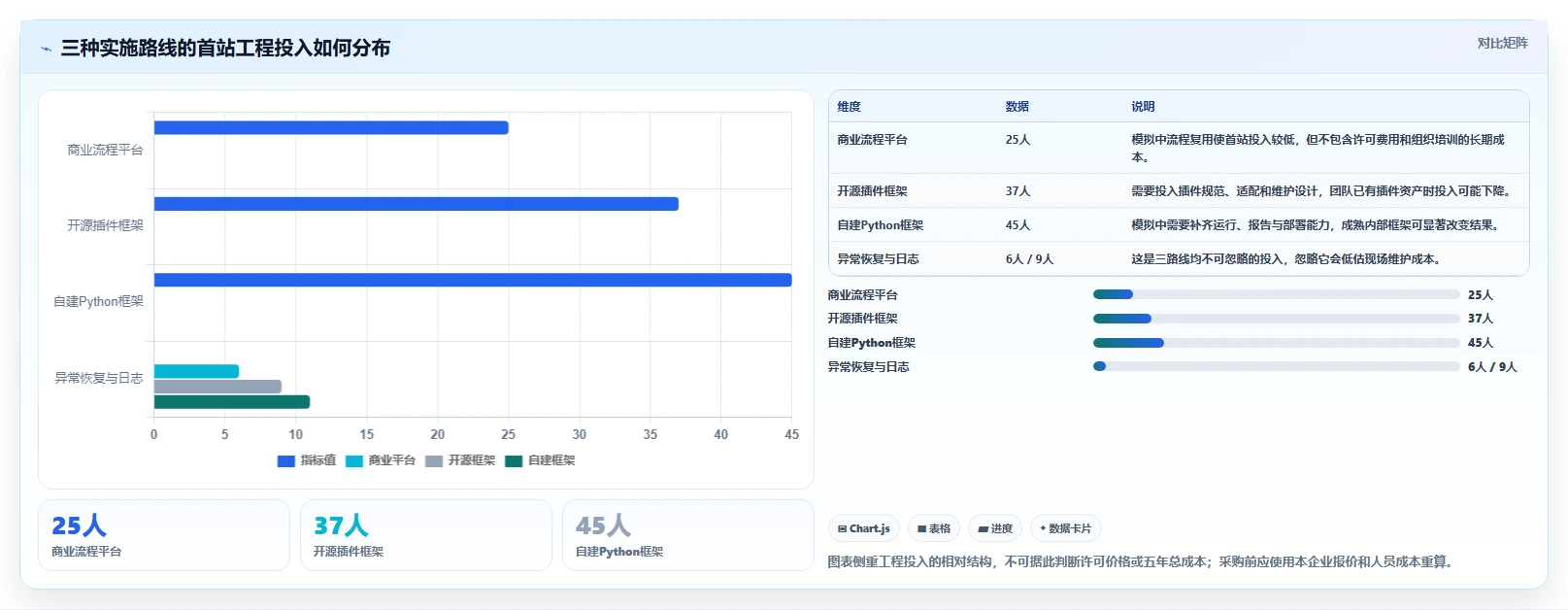
Task: Click the 商业流程平台 progress bar
Action: pyautogui.click(x=1276, y=294)
